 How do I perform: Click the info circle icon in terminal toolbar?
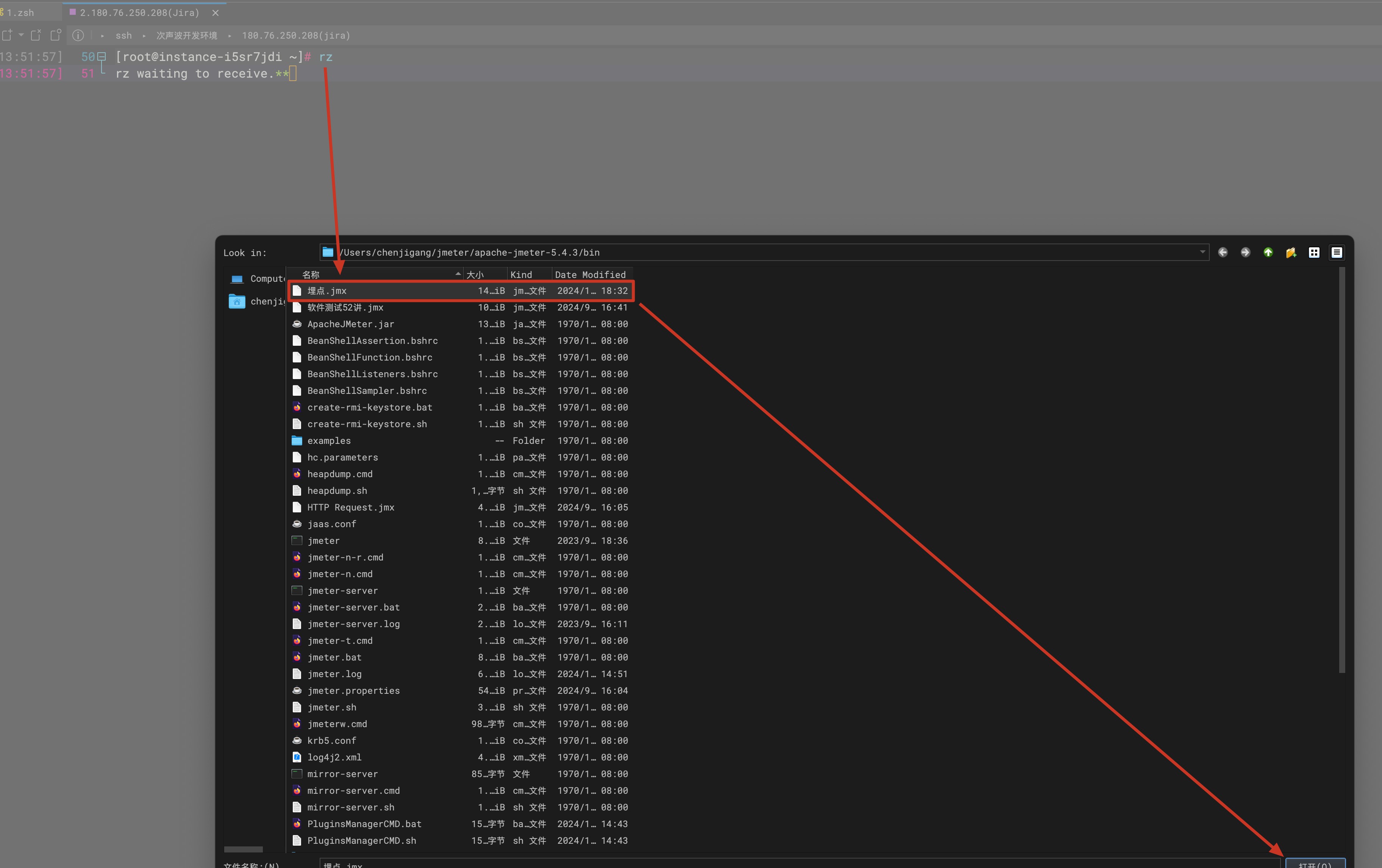[78, 35]
